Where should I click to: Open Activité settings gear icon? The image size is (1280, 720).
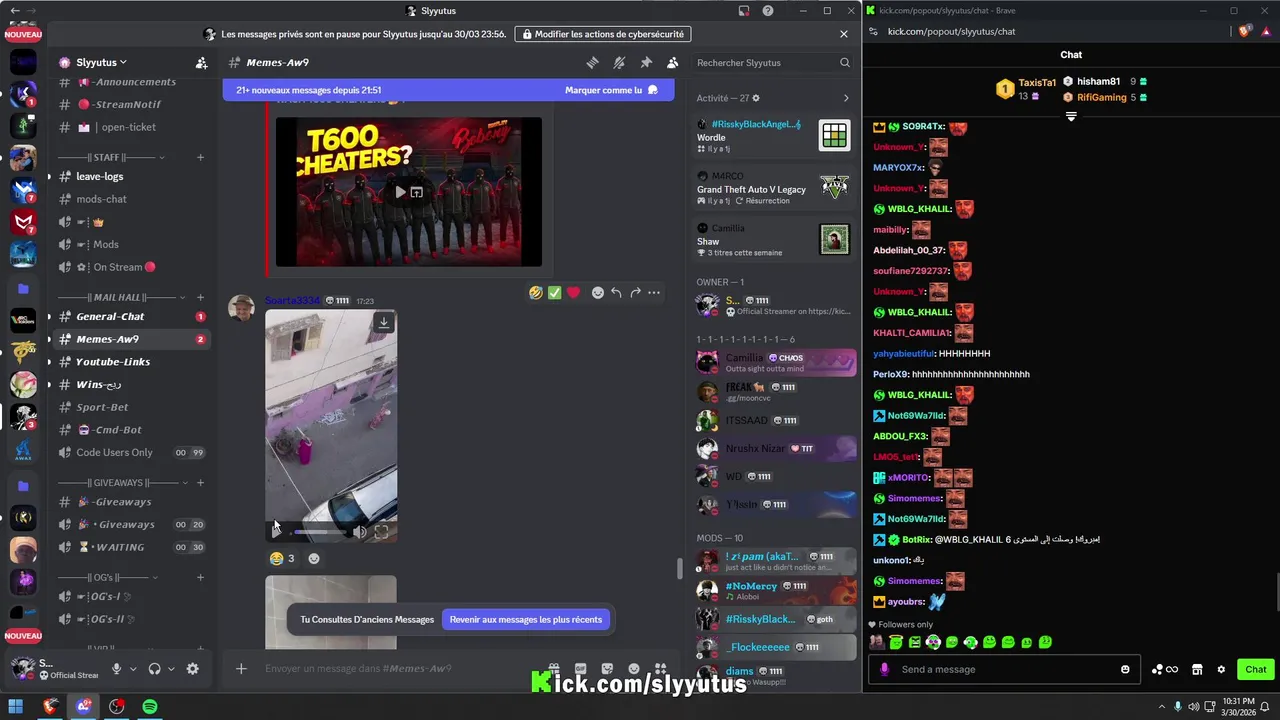click(x=756, y=98)
